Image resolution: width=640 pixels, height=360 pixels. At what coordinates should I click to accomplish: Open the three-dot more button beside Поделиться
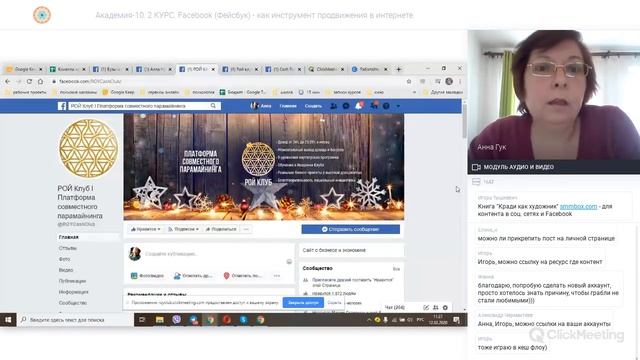click(246, 229)
